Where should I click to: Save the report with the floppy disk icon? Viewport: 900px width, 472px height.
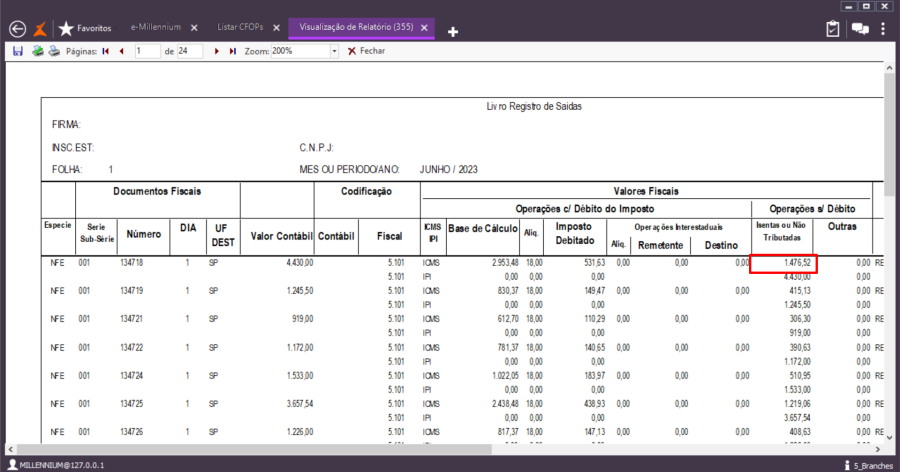click(x=17, y=51)
